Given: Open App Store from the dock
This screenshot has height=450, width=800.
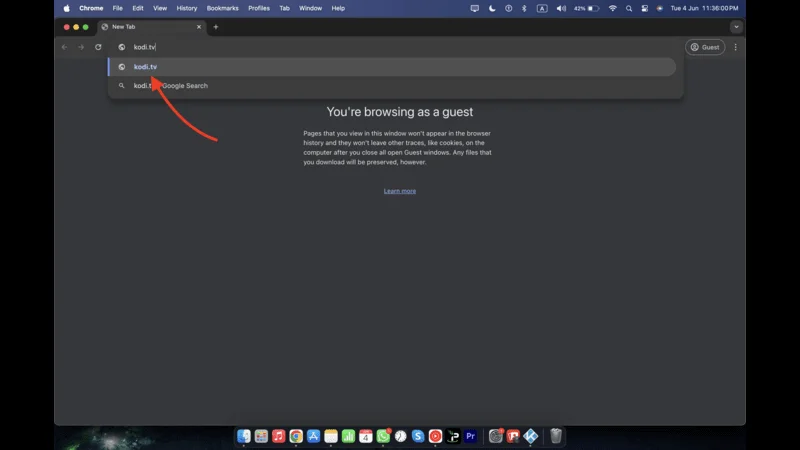Looking at the screenshot, I should point(313,436).
